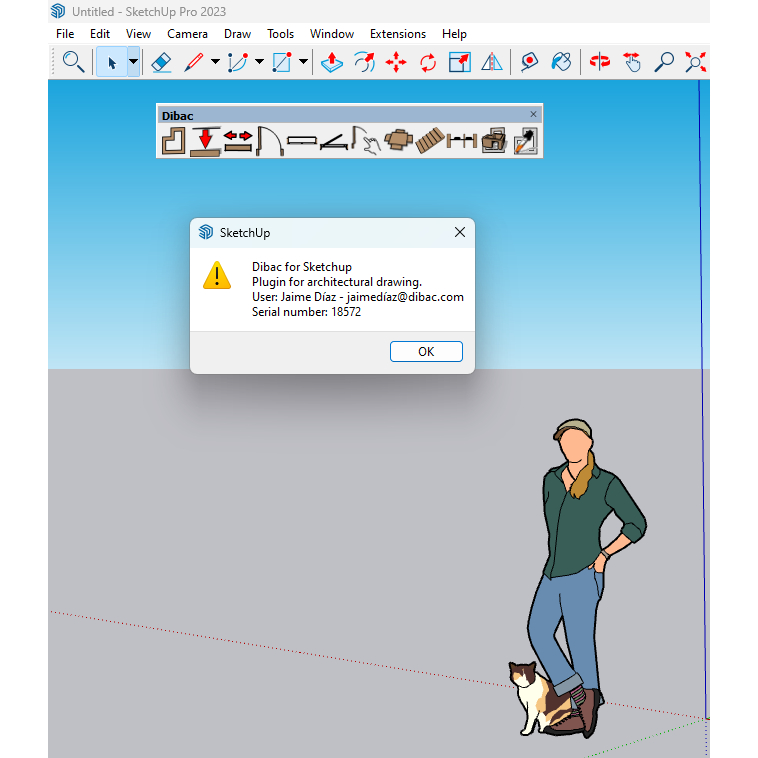
Task: Select the Dibac Door tool
Action: click(x=270, y=141)
